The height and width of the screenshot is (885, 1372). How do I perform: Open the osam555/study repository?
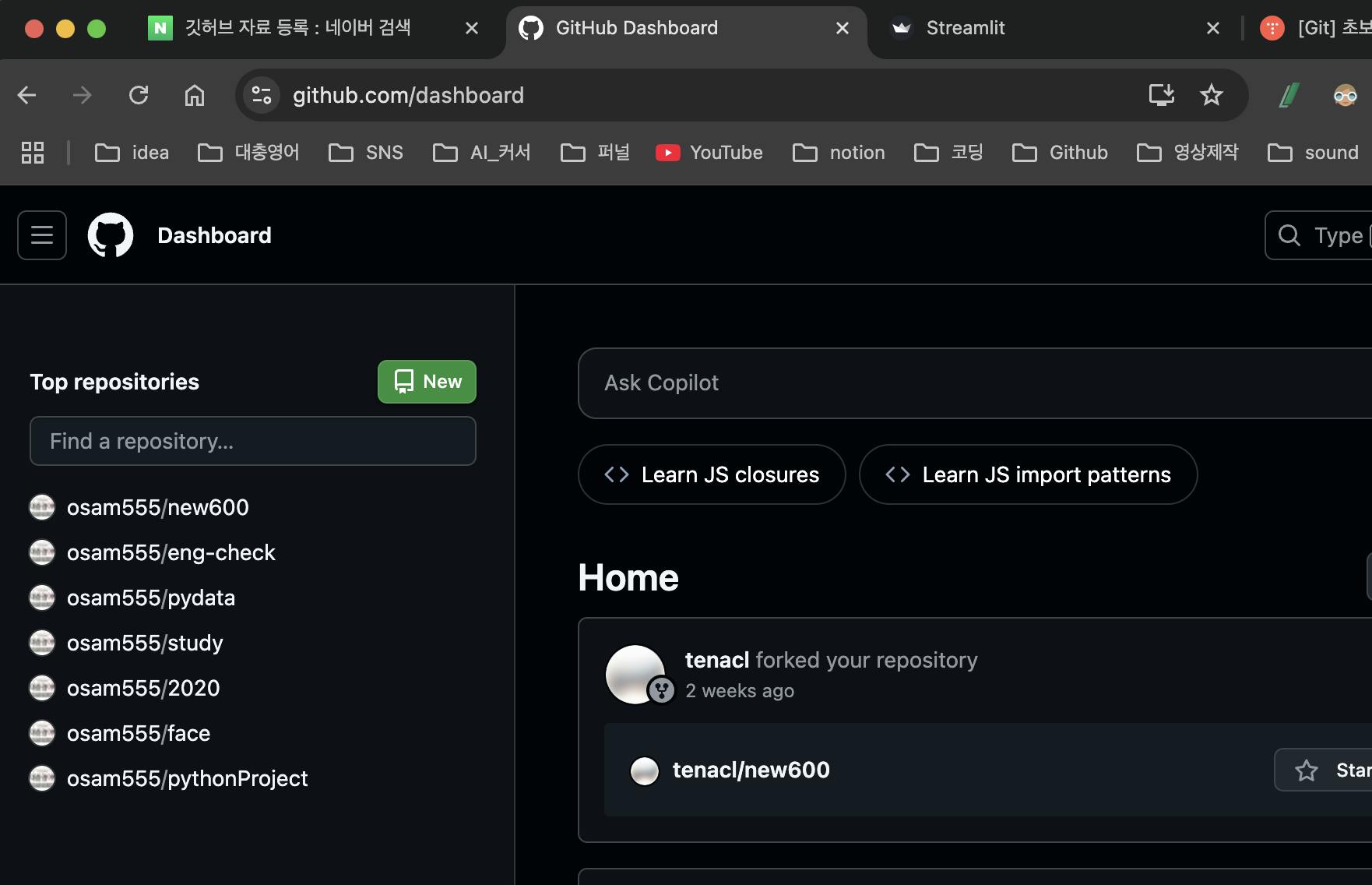[x=145, y=643]
